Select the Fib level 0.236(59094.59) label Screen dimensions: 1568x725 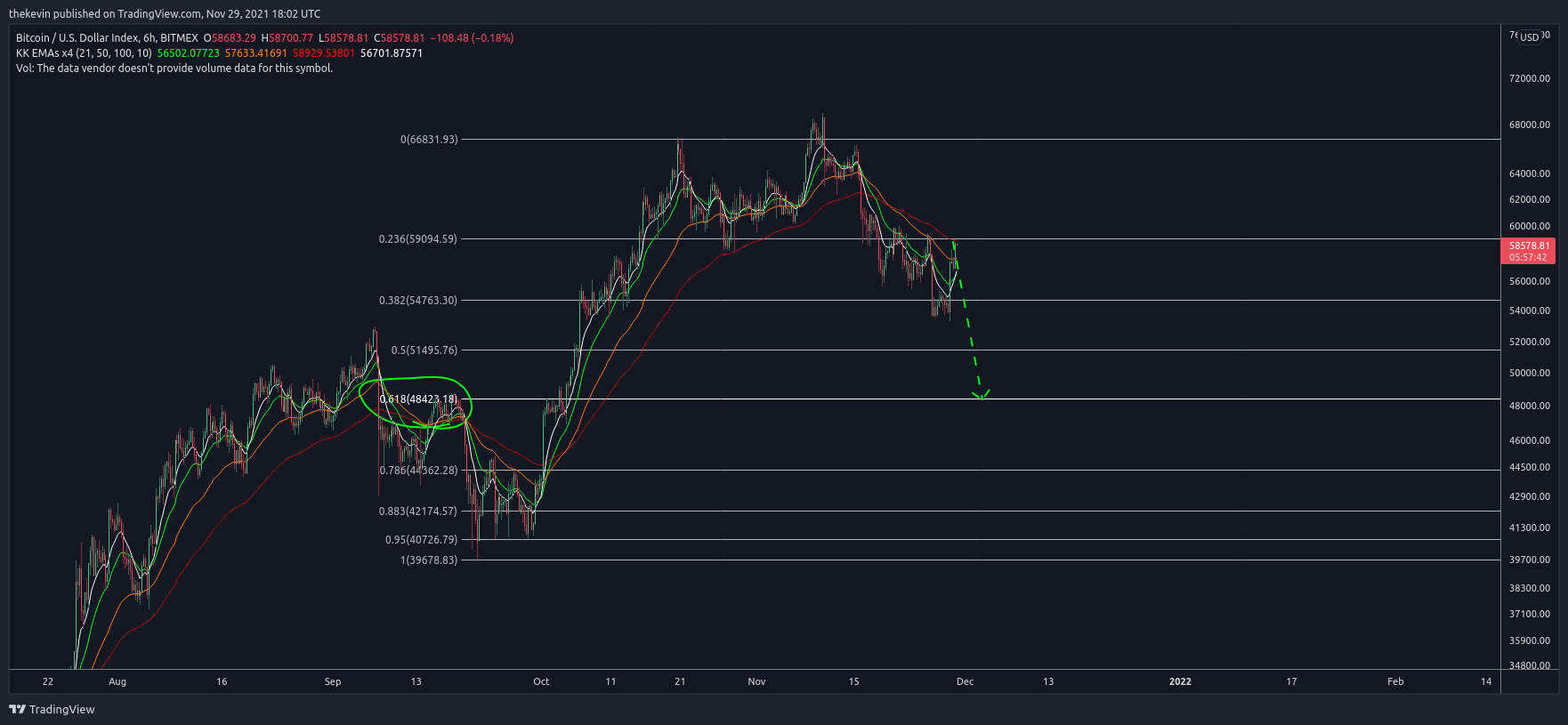(418, 239)
